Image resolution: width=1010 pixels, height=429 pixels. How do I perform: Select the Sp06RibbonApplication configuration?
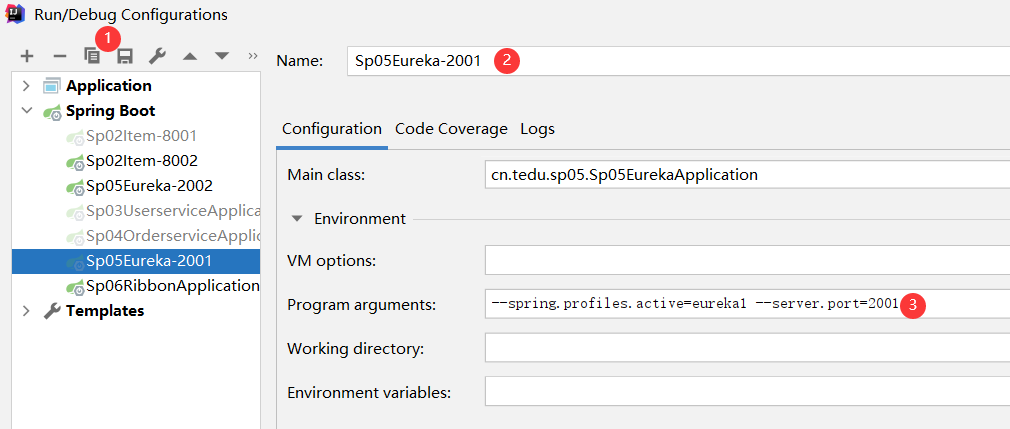172,286
